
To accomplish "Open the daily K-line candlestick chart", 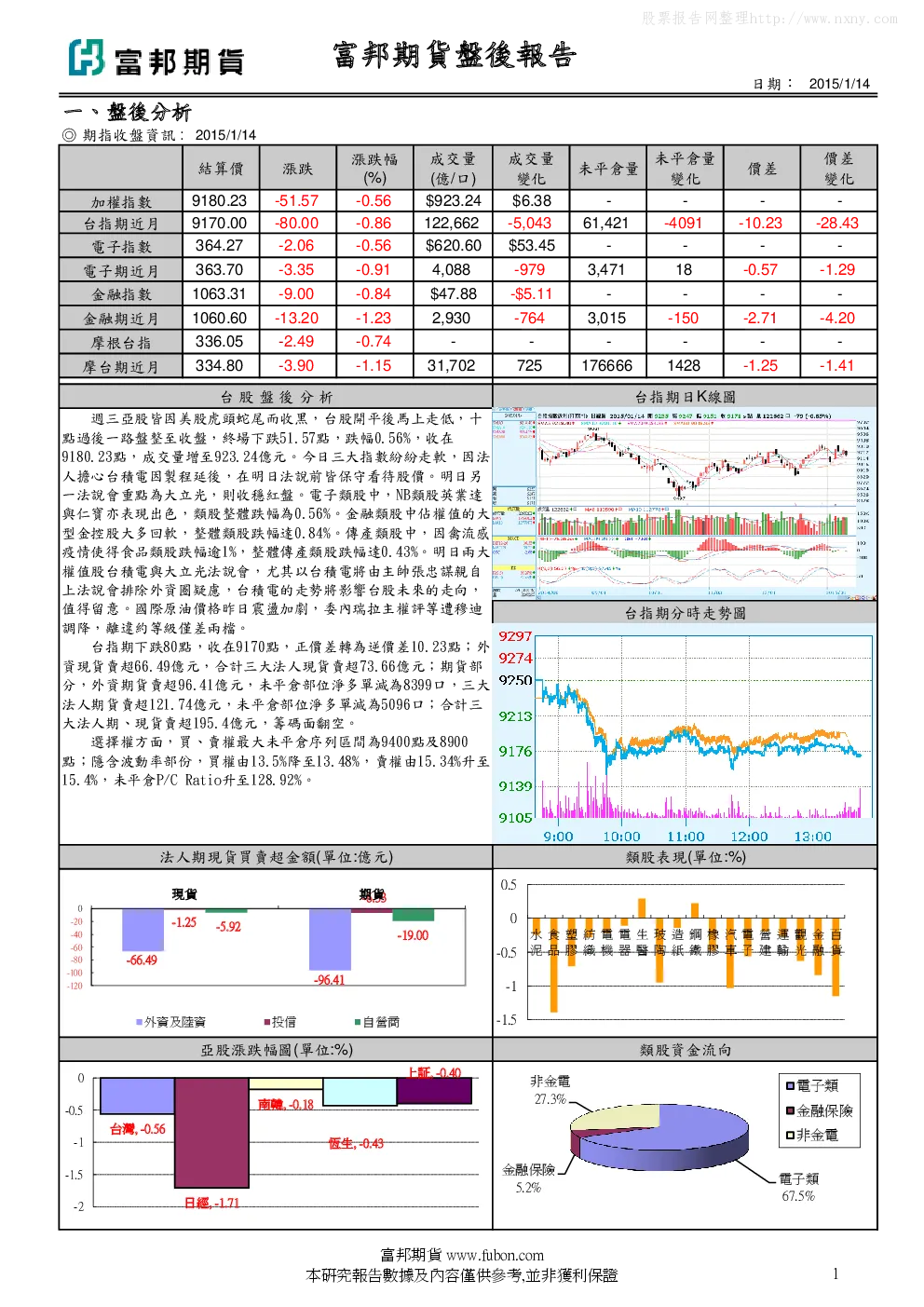I will tap(685, 503).
